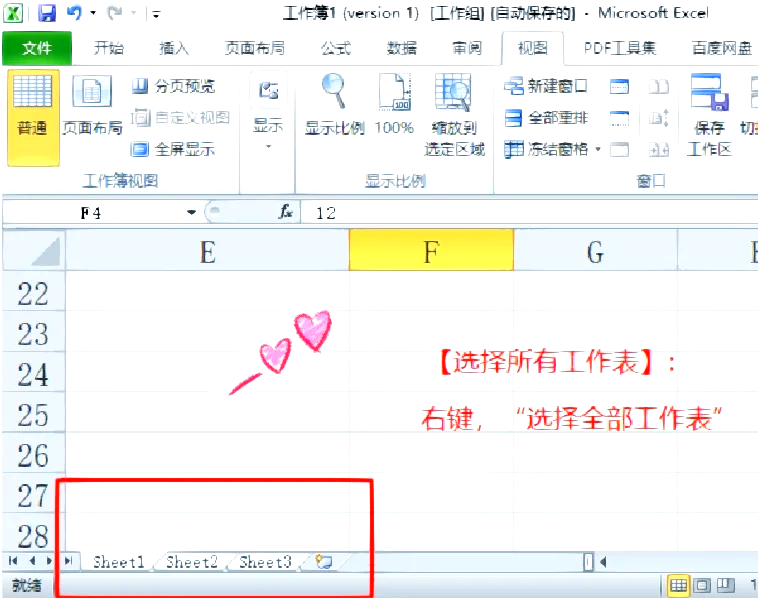Open the undo history dropdown arrow
758x598 pixels.
[x=93, y=13]
